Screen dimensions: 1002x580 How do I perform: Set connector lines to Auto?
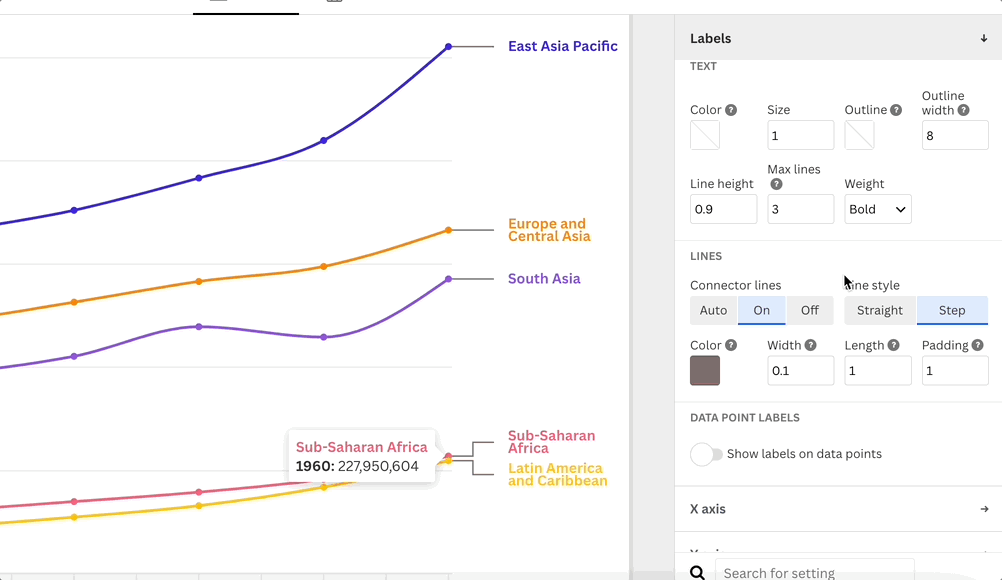pos(713,310)
